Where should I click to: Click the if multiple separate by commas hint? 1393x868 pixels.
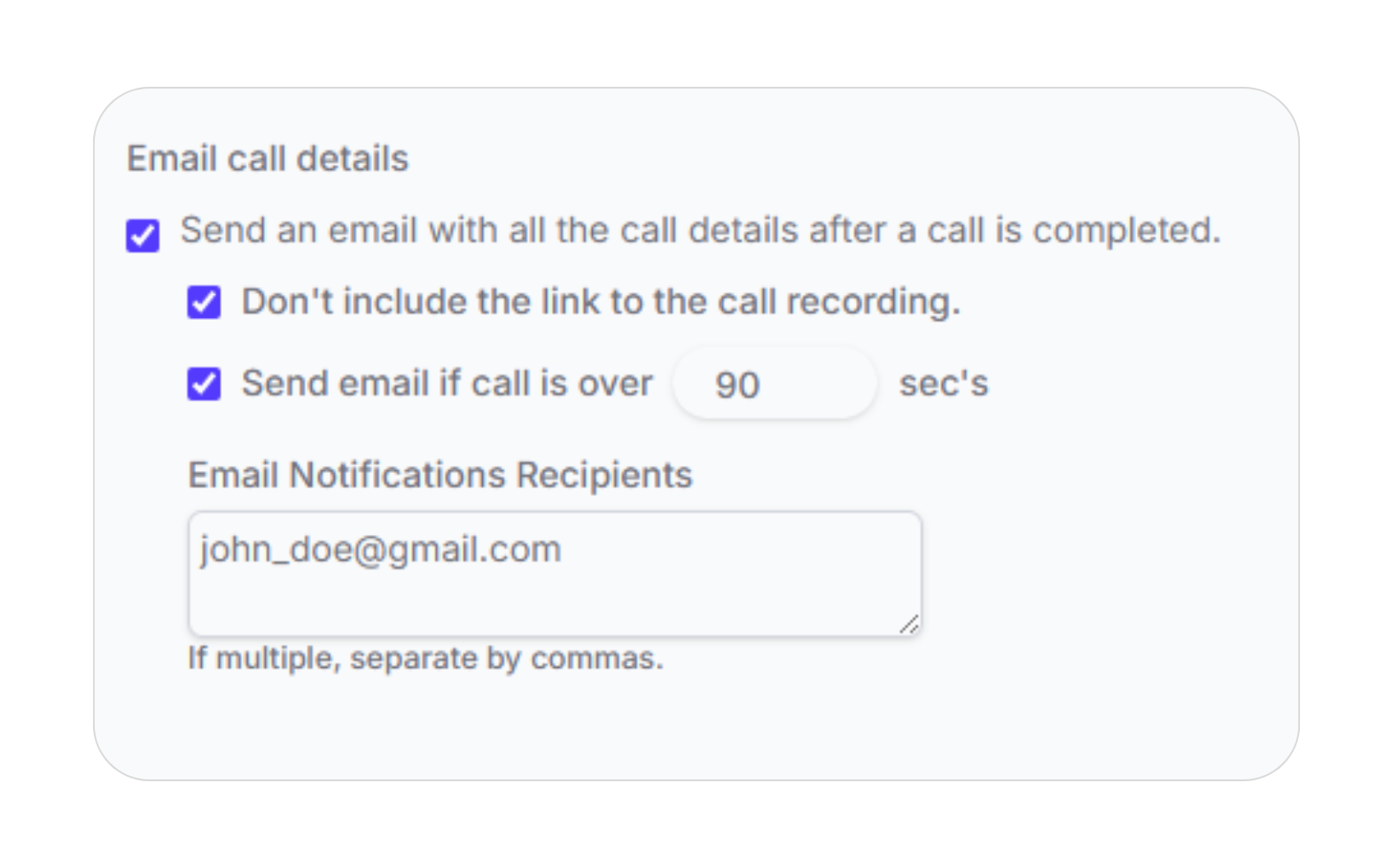coord(424,658)
